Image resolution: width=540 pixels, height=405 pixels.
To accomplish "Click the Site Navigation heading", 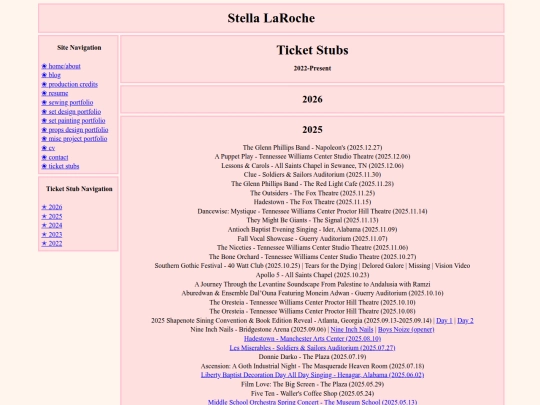I will click(x=79, y=48).
